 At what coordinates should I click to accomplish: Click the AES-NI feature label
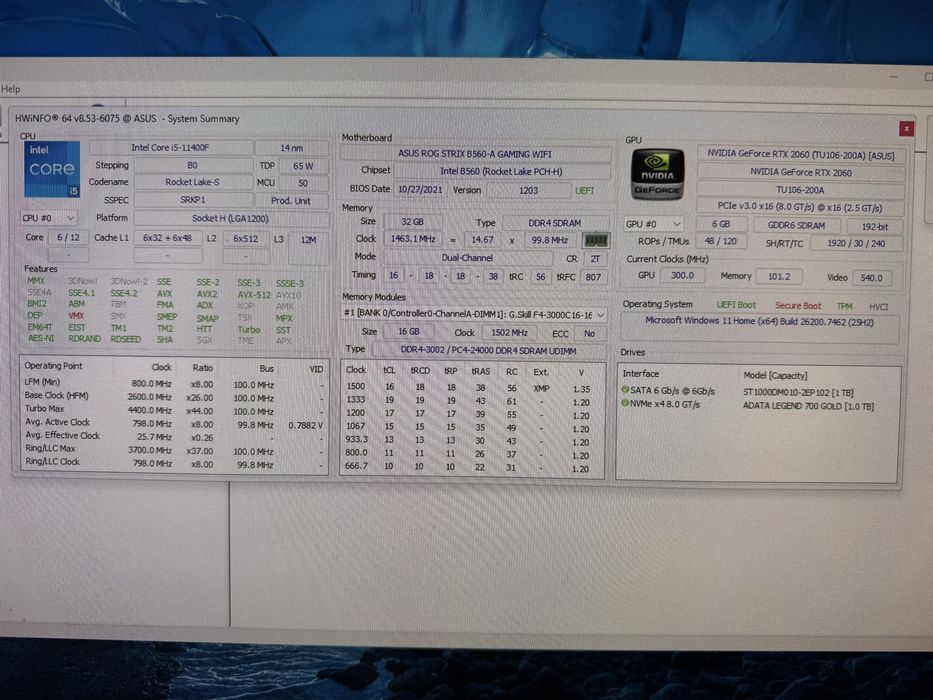(40, 338)
